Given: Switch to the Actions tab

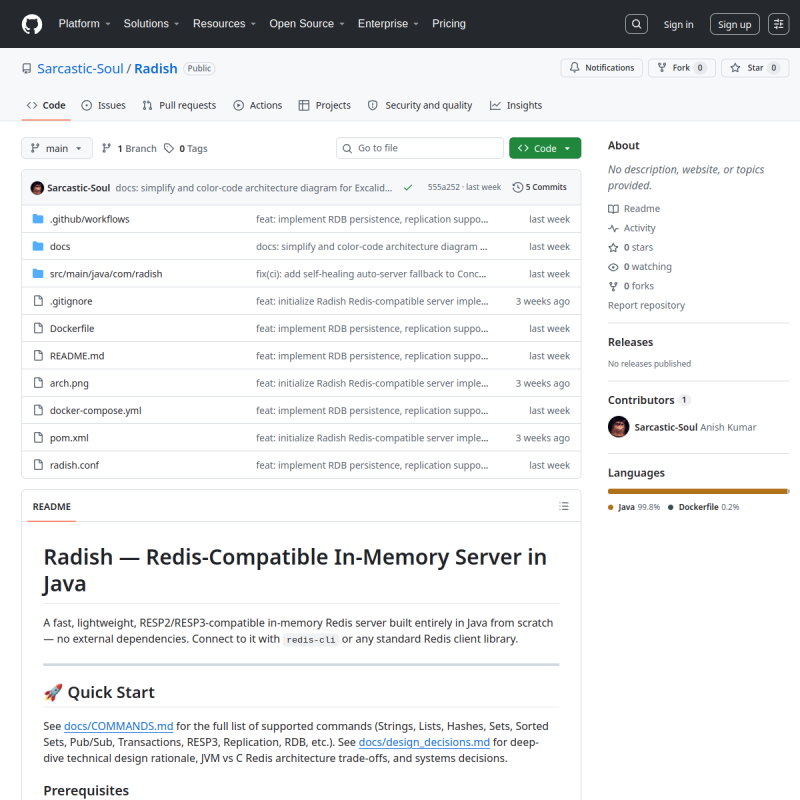Looking at the screenshot, I should [x=258, y=105].
